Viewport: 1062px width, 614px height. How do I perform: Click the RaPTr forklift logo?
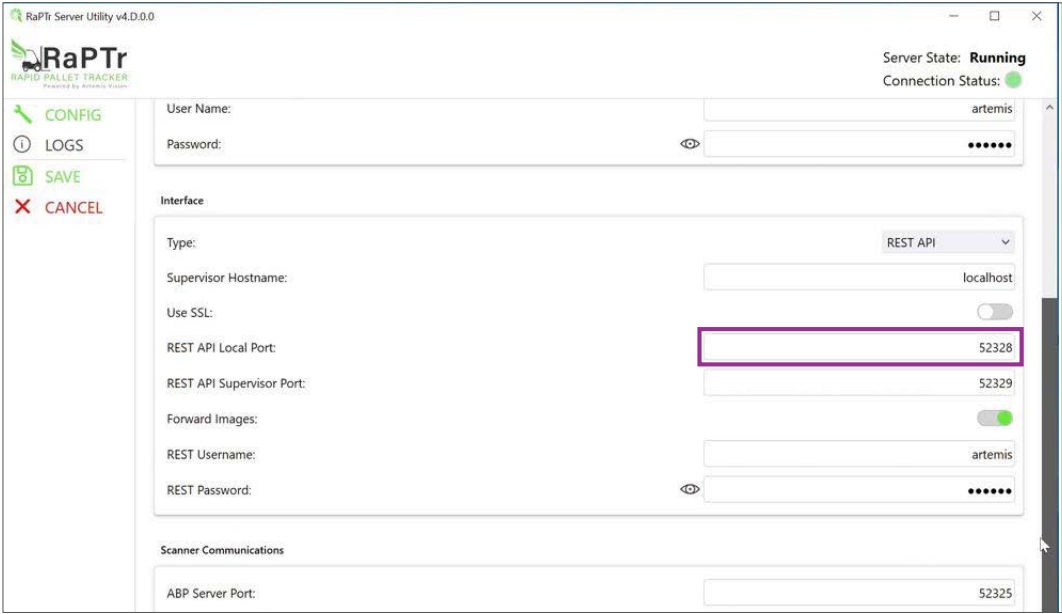pyautogui.click(x=69, y=62)
